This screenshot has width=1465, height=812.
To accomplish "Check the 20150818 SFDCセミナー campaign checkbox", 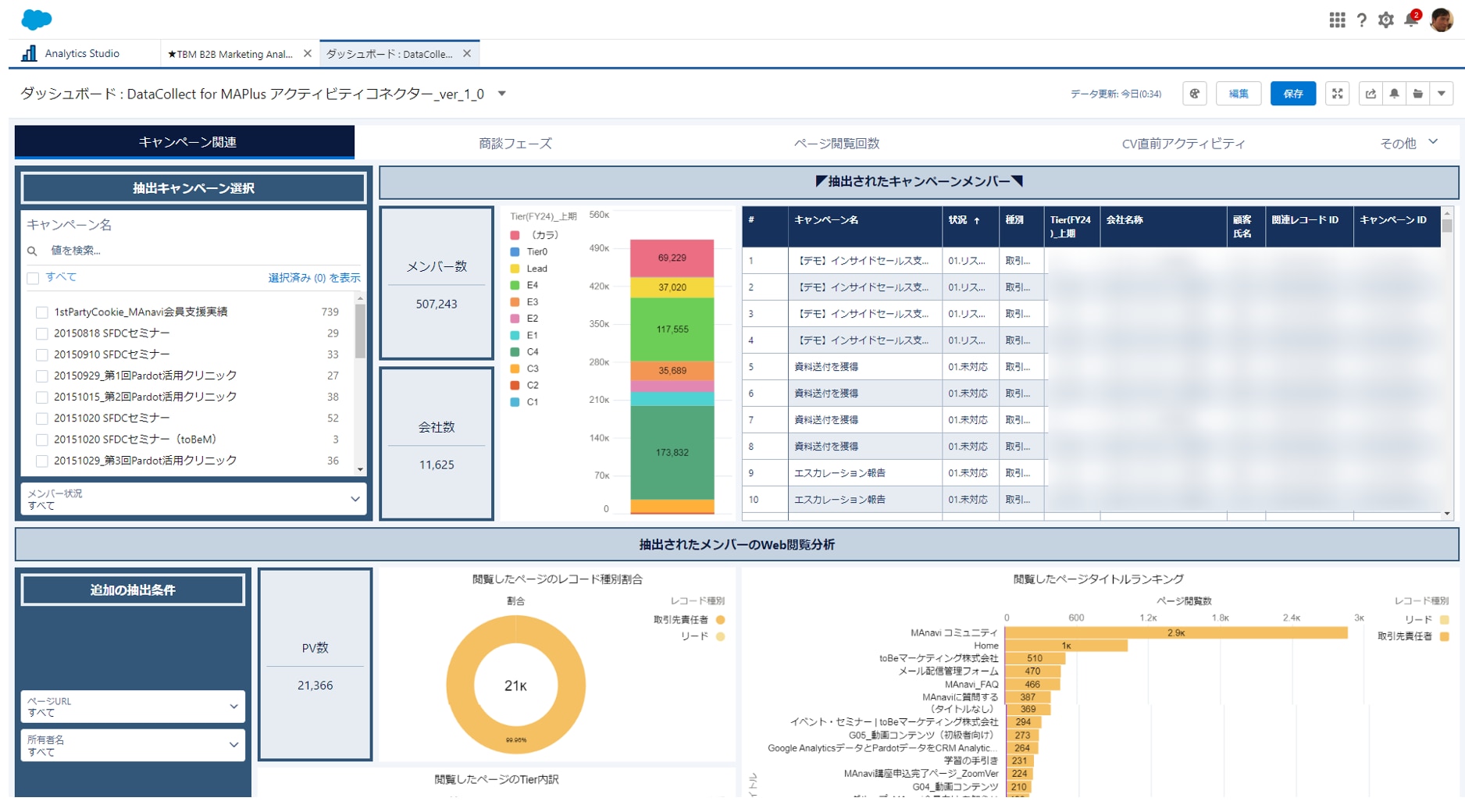I will 42,333.
